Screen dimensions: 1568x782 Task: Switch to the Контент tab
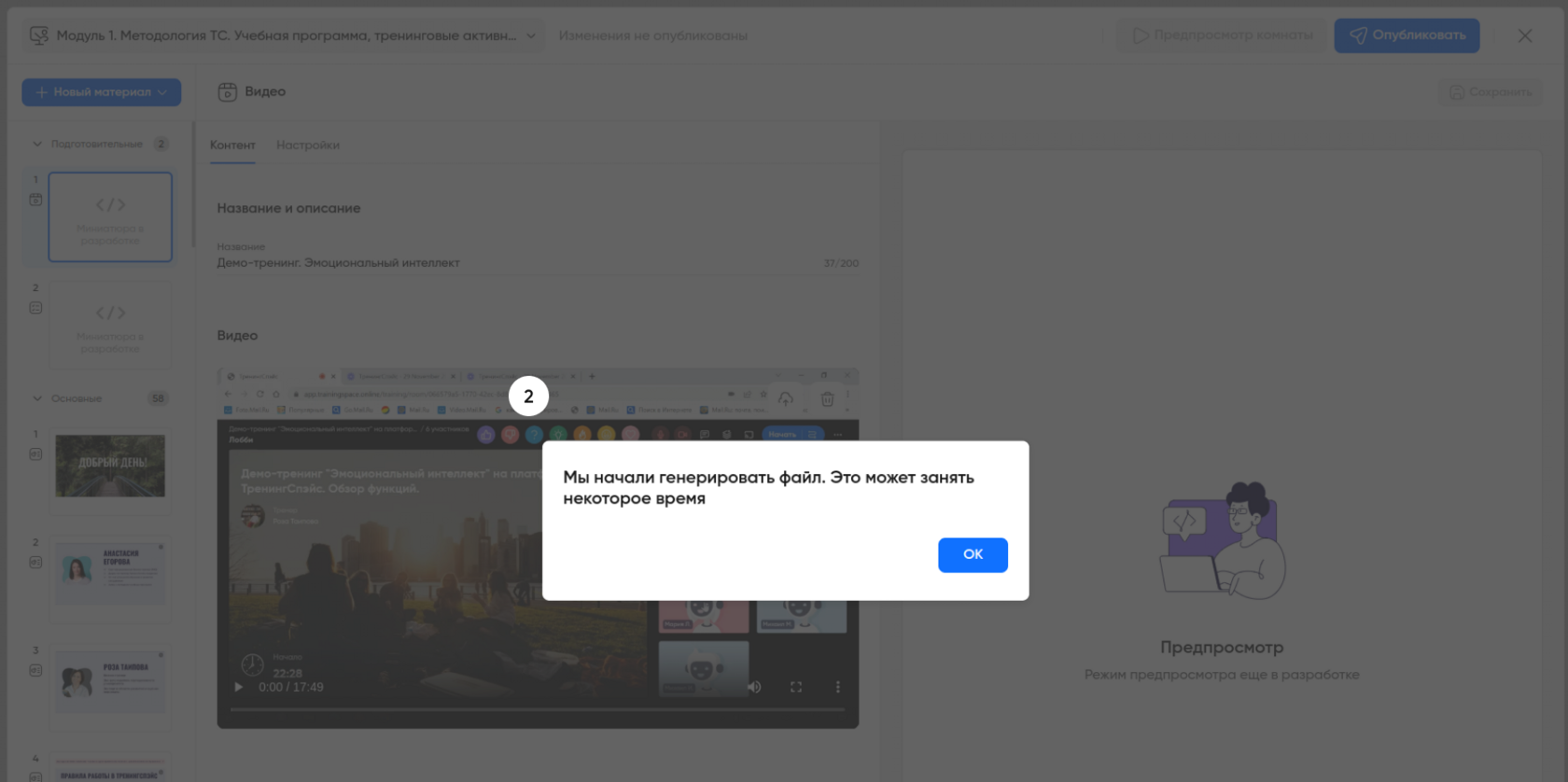point(232,145)
